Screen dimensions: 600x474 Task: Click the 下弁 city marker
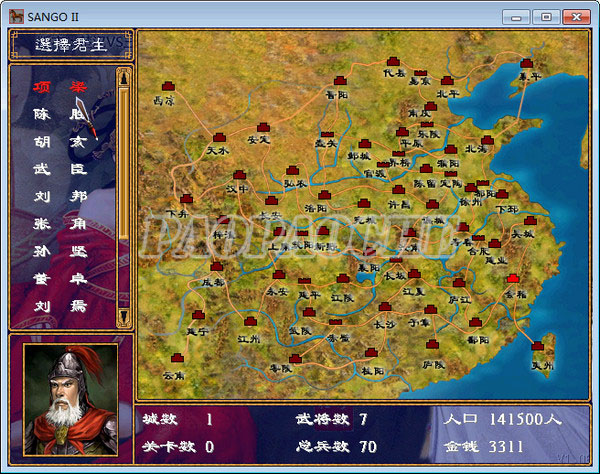click(x=187, y=199)
